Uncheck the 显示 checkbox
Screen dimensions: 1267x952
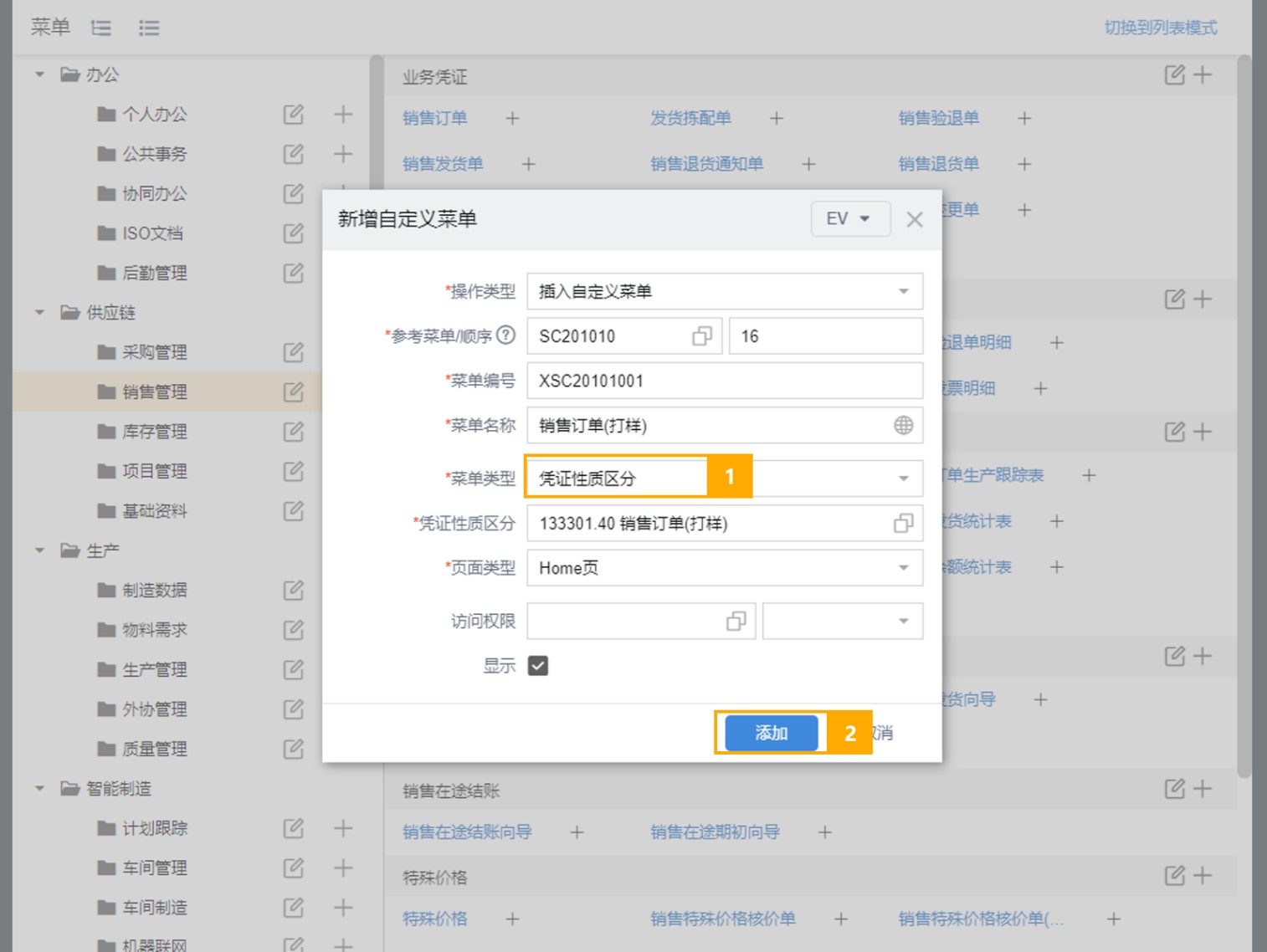538,666
